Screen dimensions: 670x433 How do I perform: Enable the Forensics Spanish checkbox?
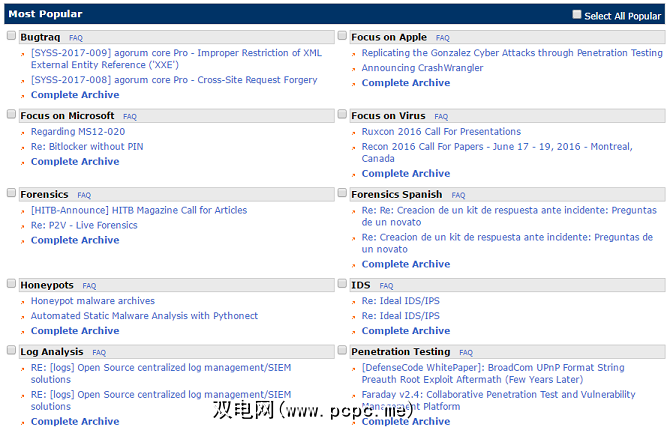pyautogui.click(x=342, y=193)
